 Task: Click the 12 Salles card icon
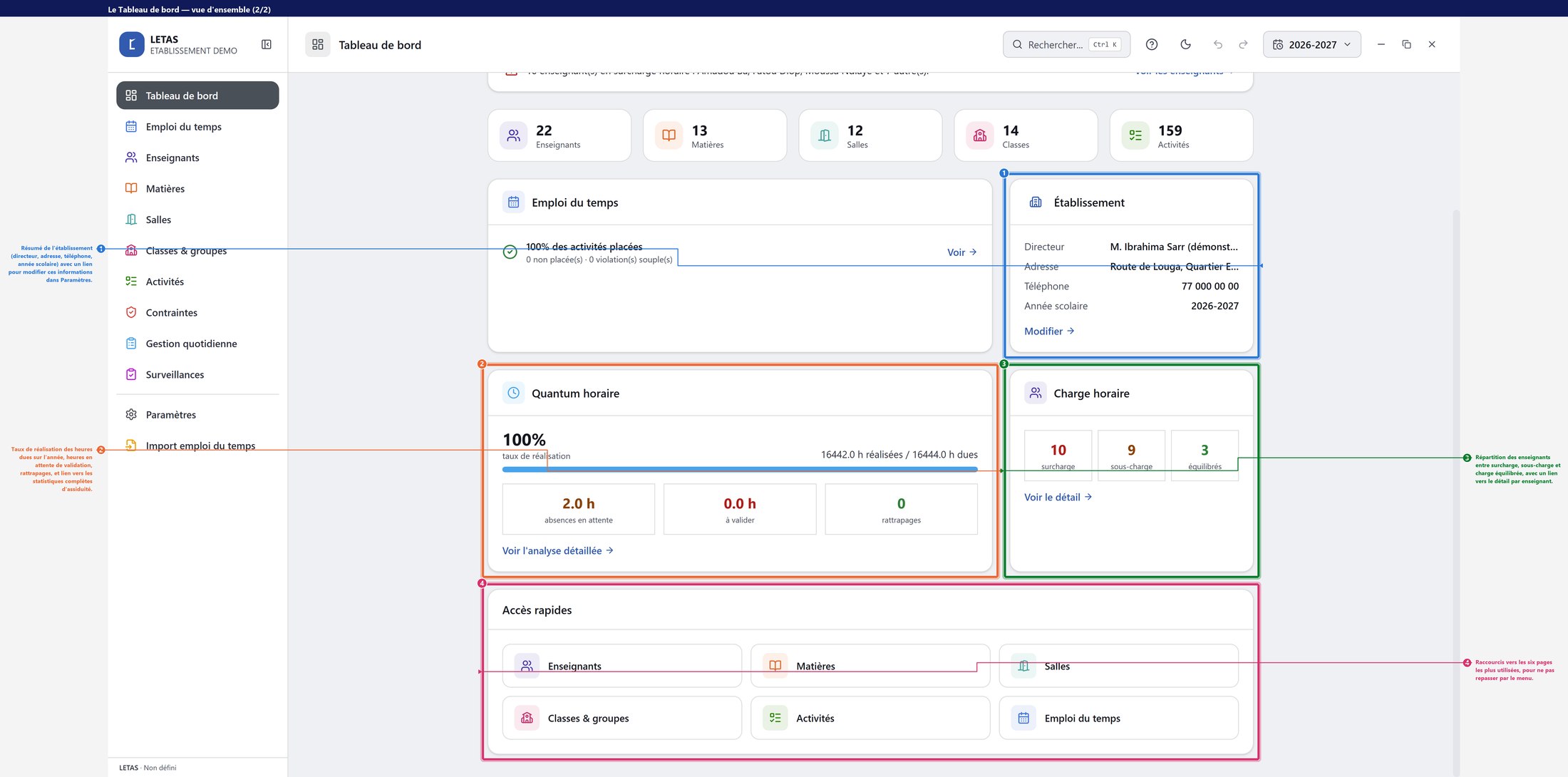[825, 135]
